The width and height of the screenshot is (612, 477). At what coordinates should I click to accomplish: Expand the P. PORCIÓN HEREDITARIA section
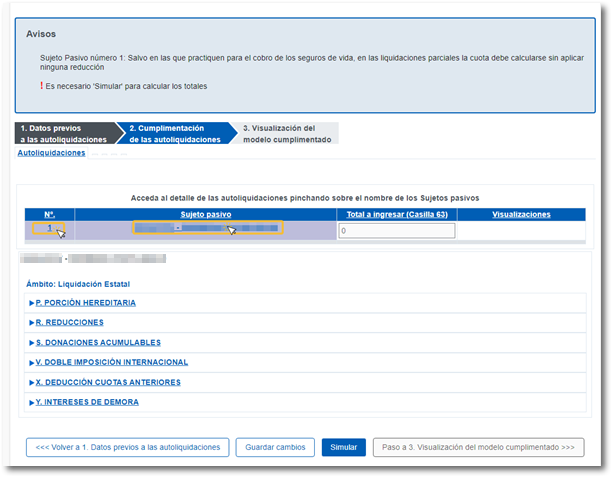click(85, 302)
